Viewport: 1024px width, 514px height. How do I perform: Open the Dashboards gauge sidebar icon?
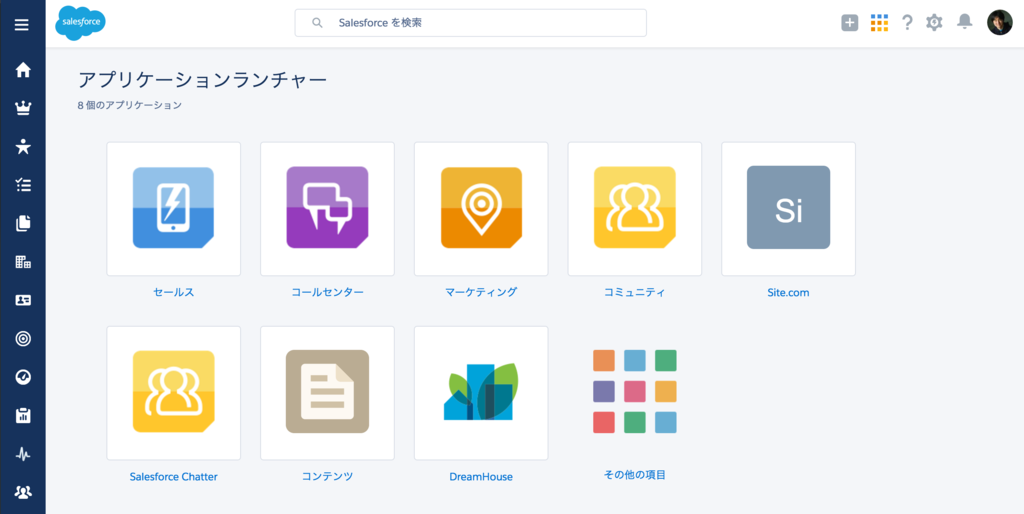23,377
